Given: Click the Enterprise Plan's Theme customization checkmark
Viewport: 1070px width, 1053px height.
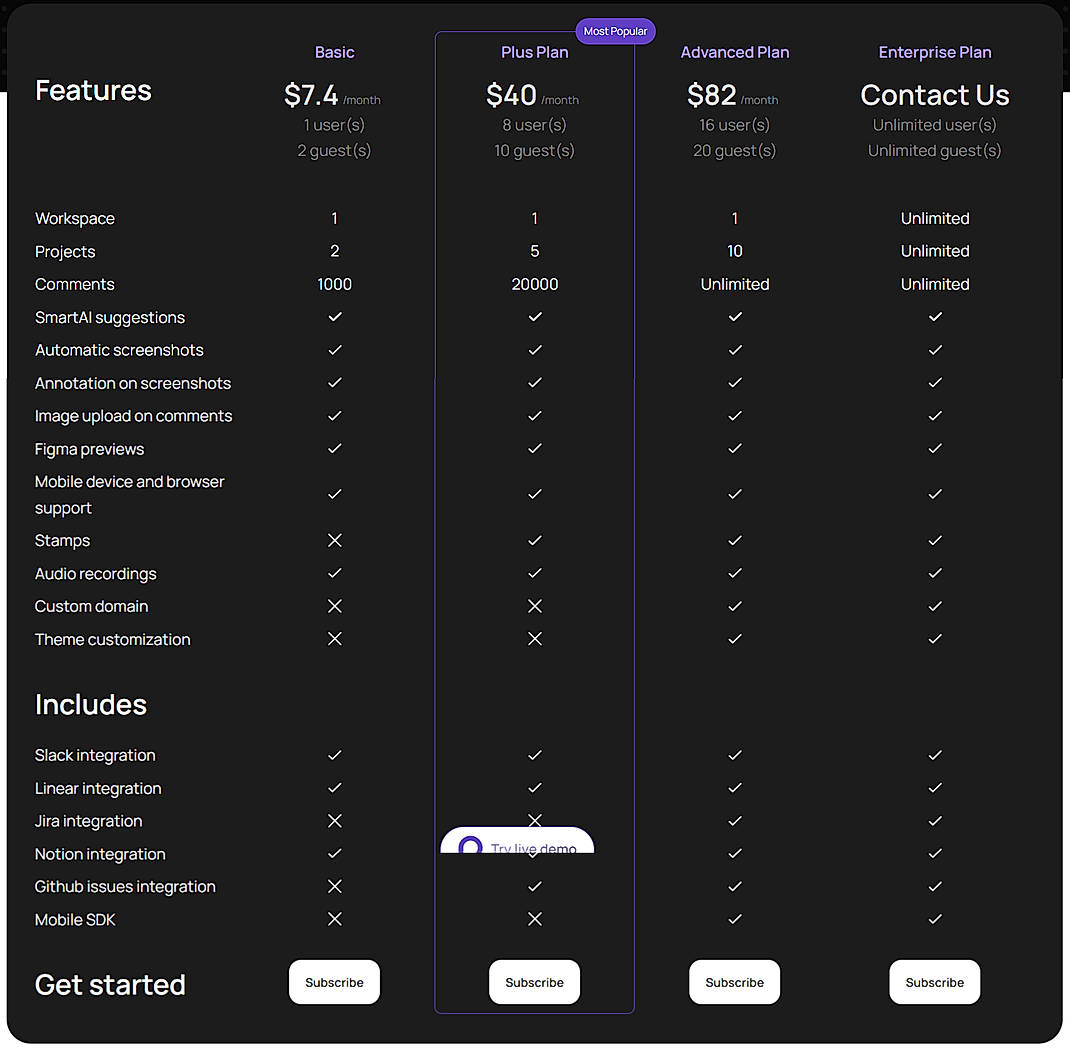Looking at the screenshot, I should click(x=935, y=639).
